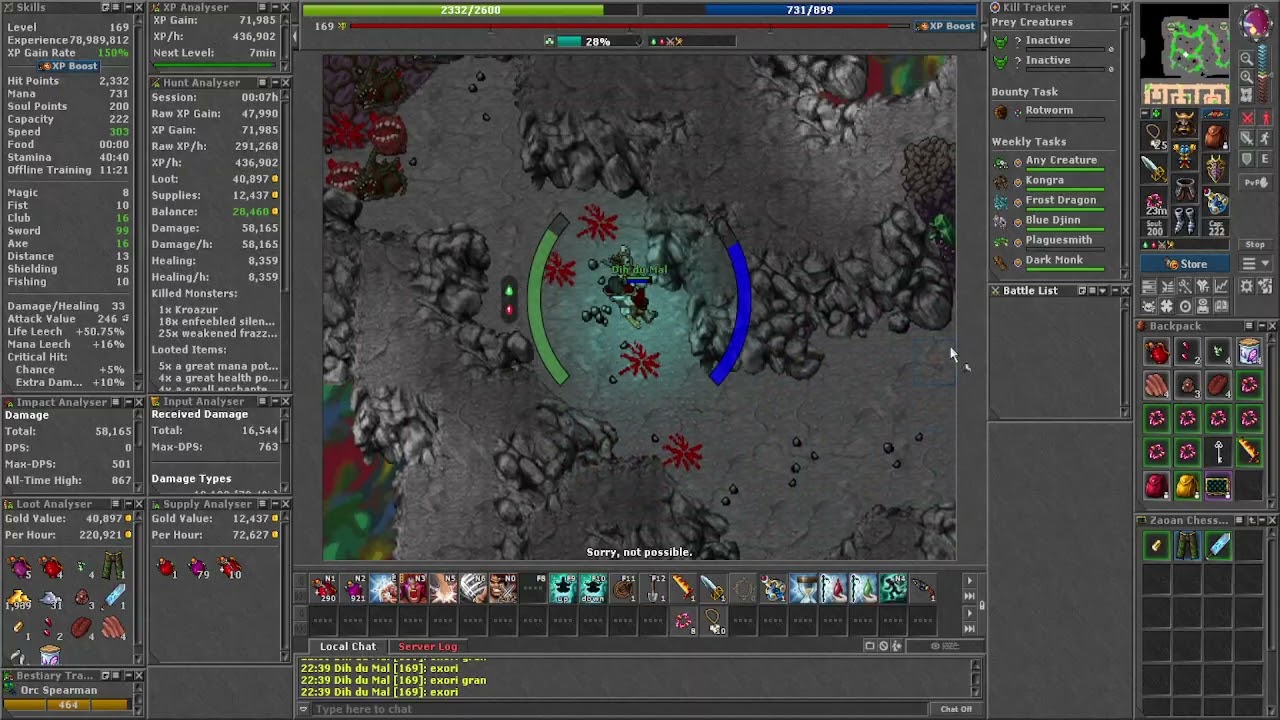Click Orc Spearman in Bestiary Tracker
1280x720 pixels.
tap(59, 690)
